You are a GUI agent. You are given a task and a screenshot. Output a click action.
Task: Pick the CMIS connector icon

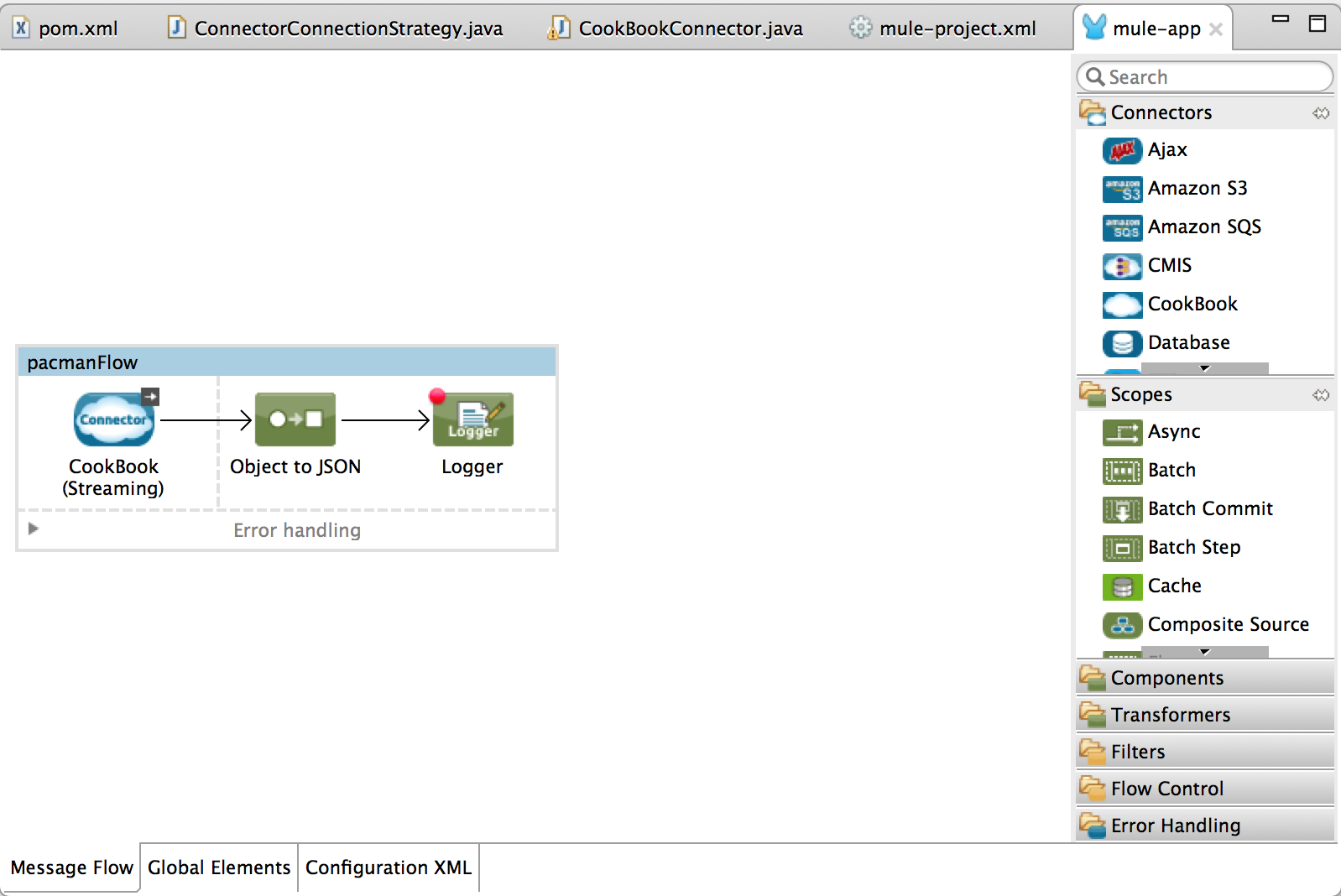pyautogui.click(x=1122, y=266)
